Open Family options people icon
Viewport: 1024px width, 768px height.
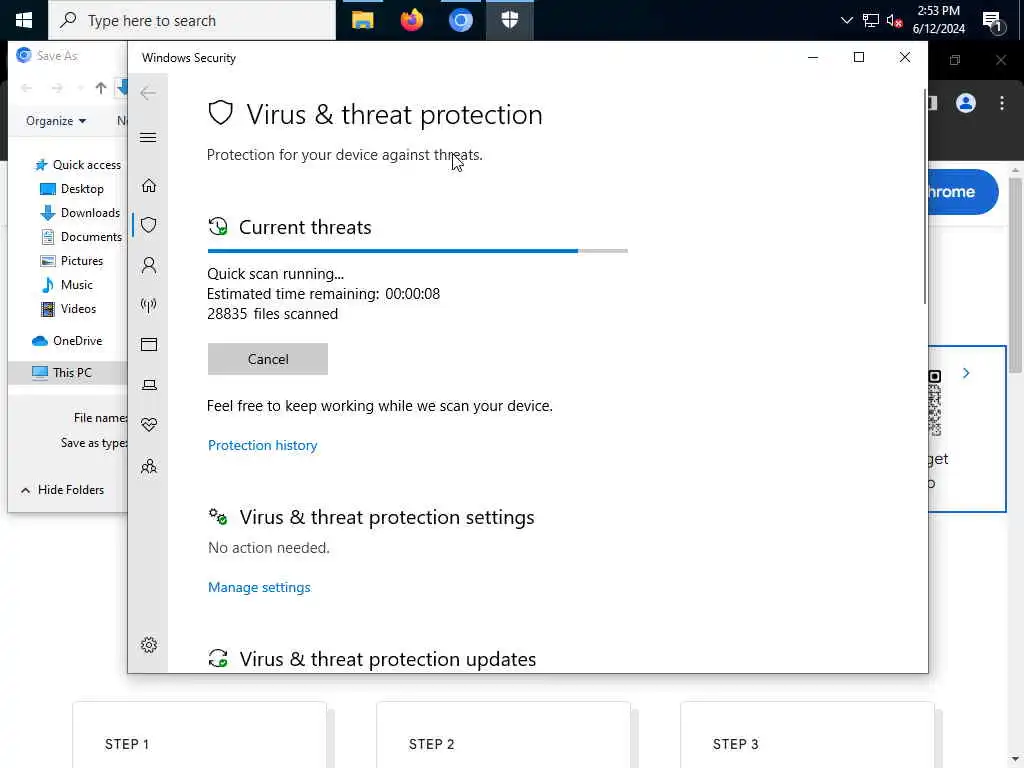[x=149, y=466]
